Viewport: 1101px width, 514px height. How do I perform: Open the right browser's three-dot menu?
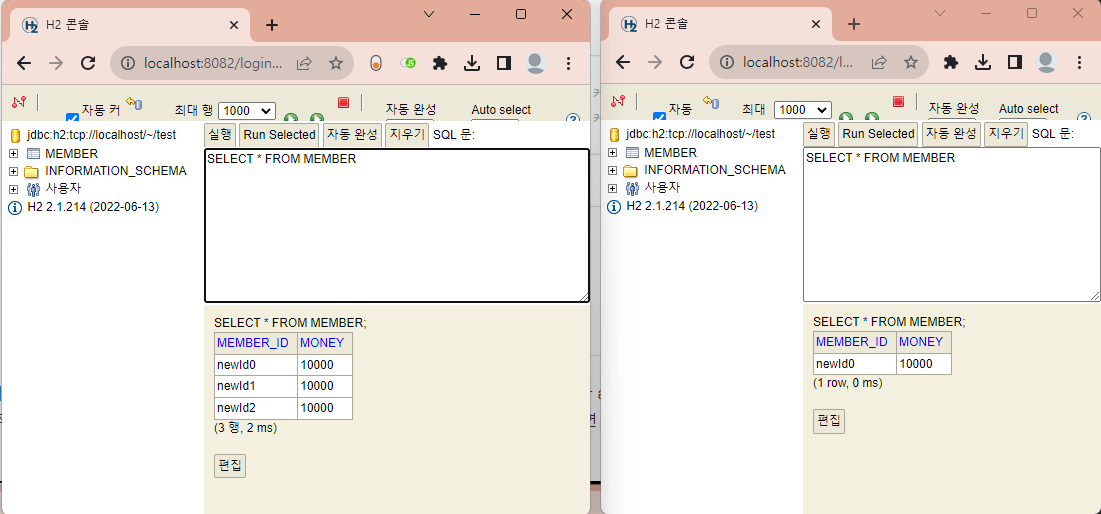point(1080,62)
